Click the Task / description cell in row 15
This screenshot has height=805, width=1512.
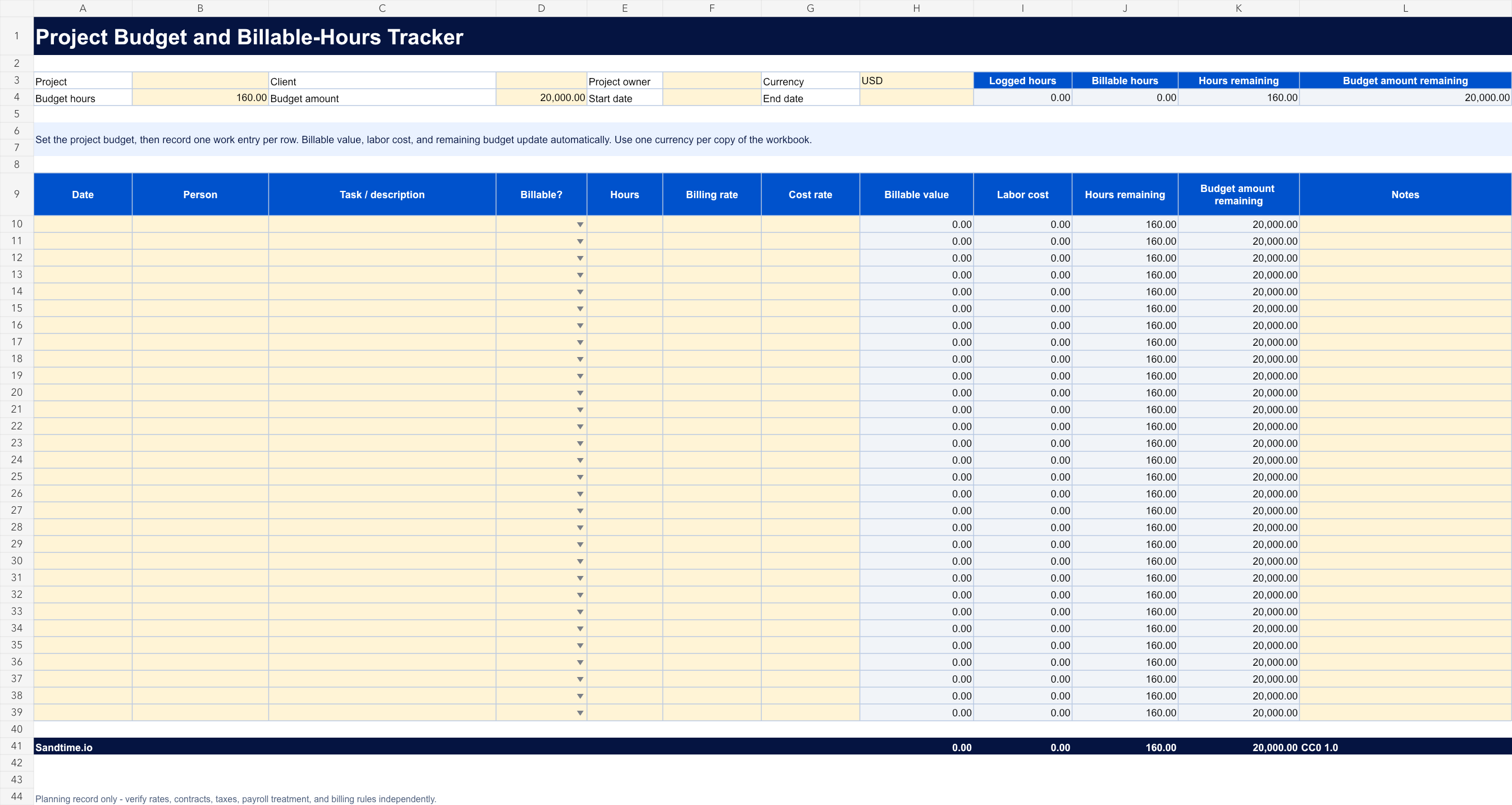[382, 309]
